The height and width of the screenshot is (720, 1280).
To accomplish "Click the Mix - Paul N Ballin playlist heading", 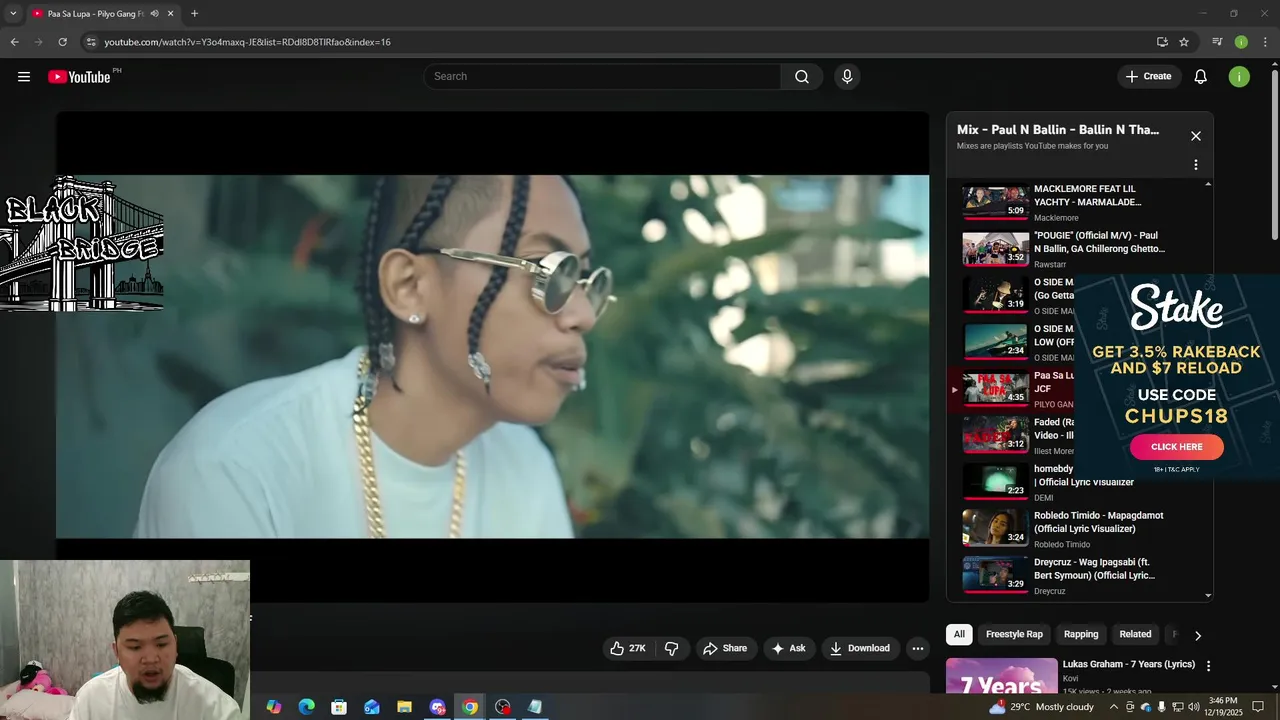I will pos(1058,130).
